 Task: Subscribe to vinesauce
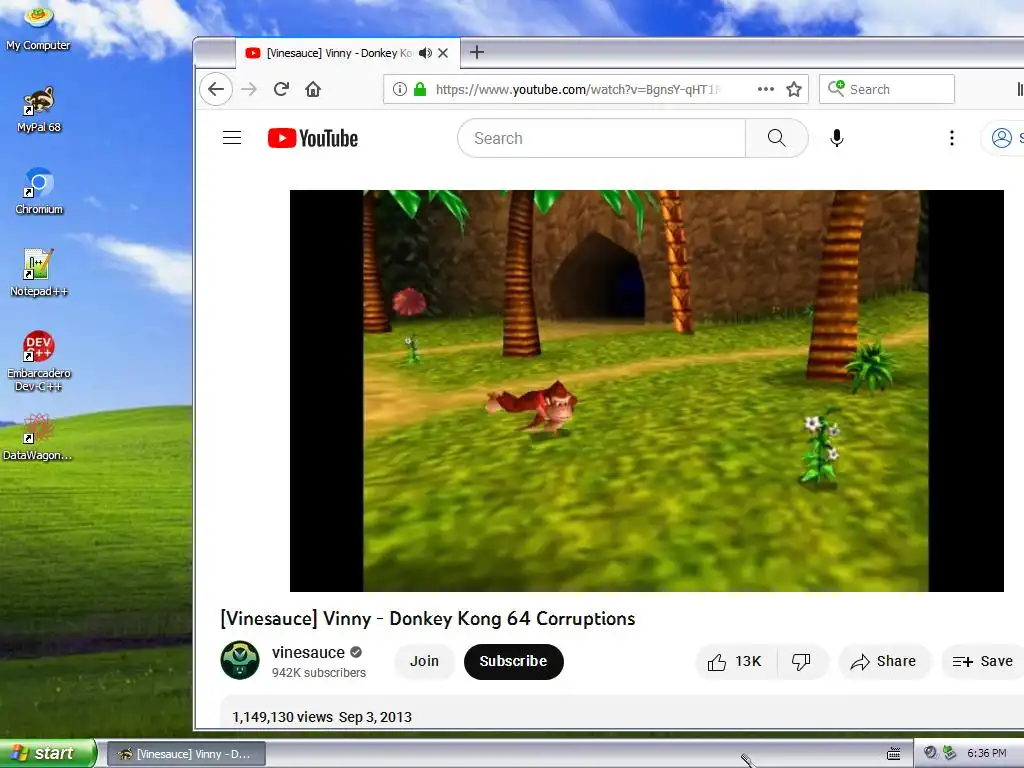(x=513, y=662)
